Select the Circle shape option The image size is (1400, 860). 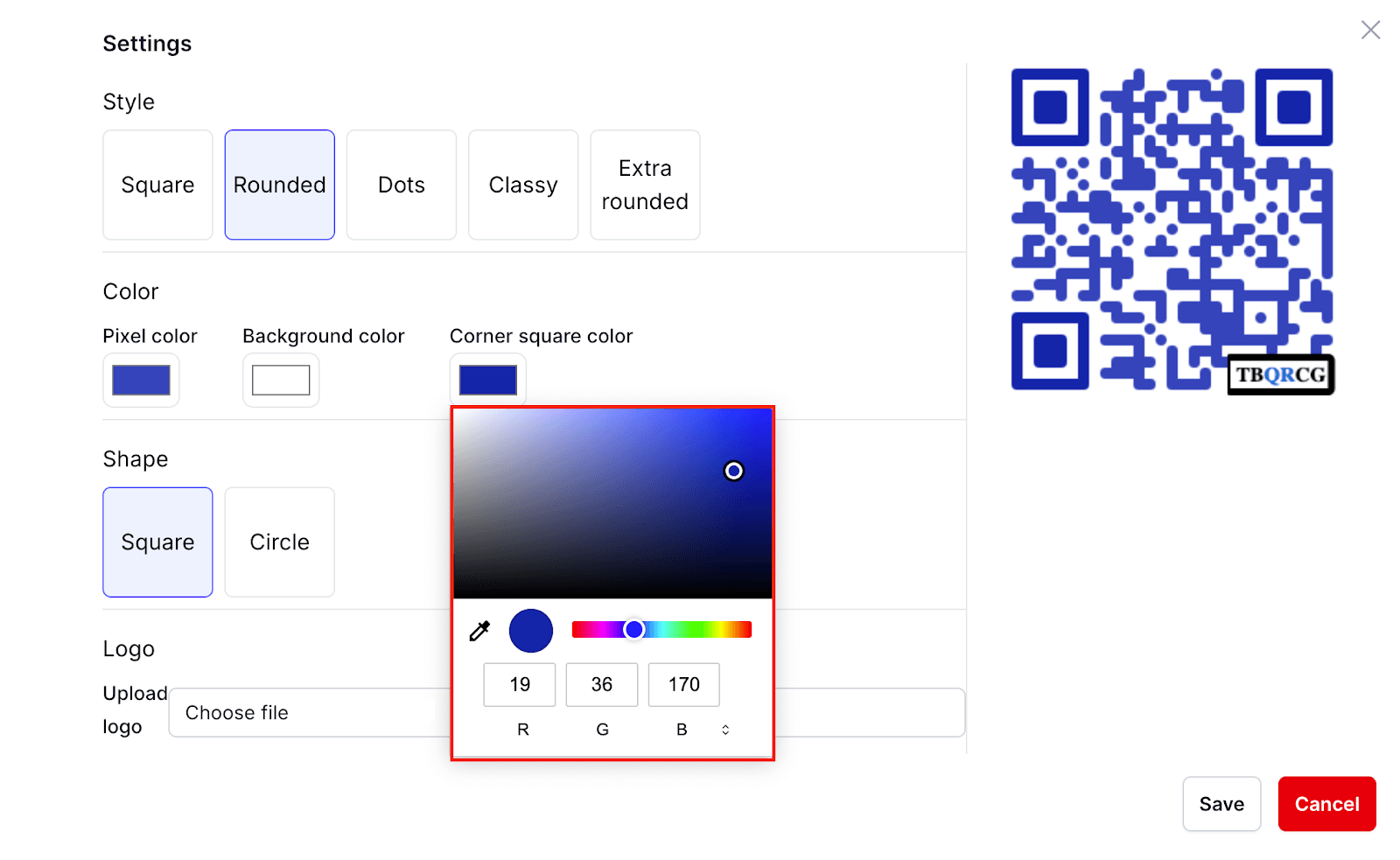coord(280,542)
